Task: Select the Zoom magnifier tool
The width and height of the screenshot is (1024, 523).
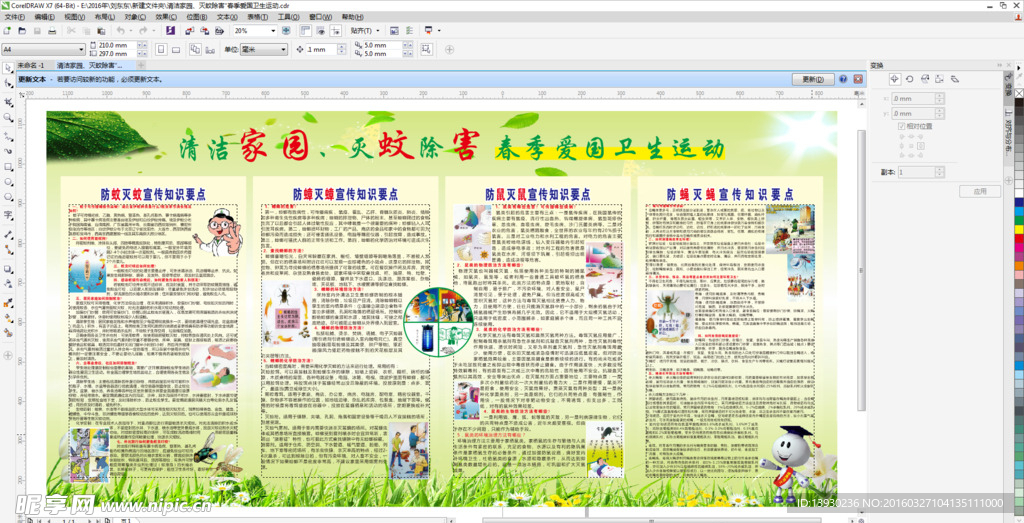Action: (x=9, y=119)
